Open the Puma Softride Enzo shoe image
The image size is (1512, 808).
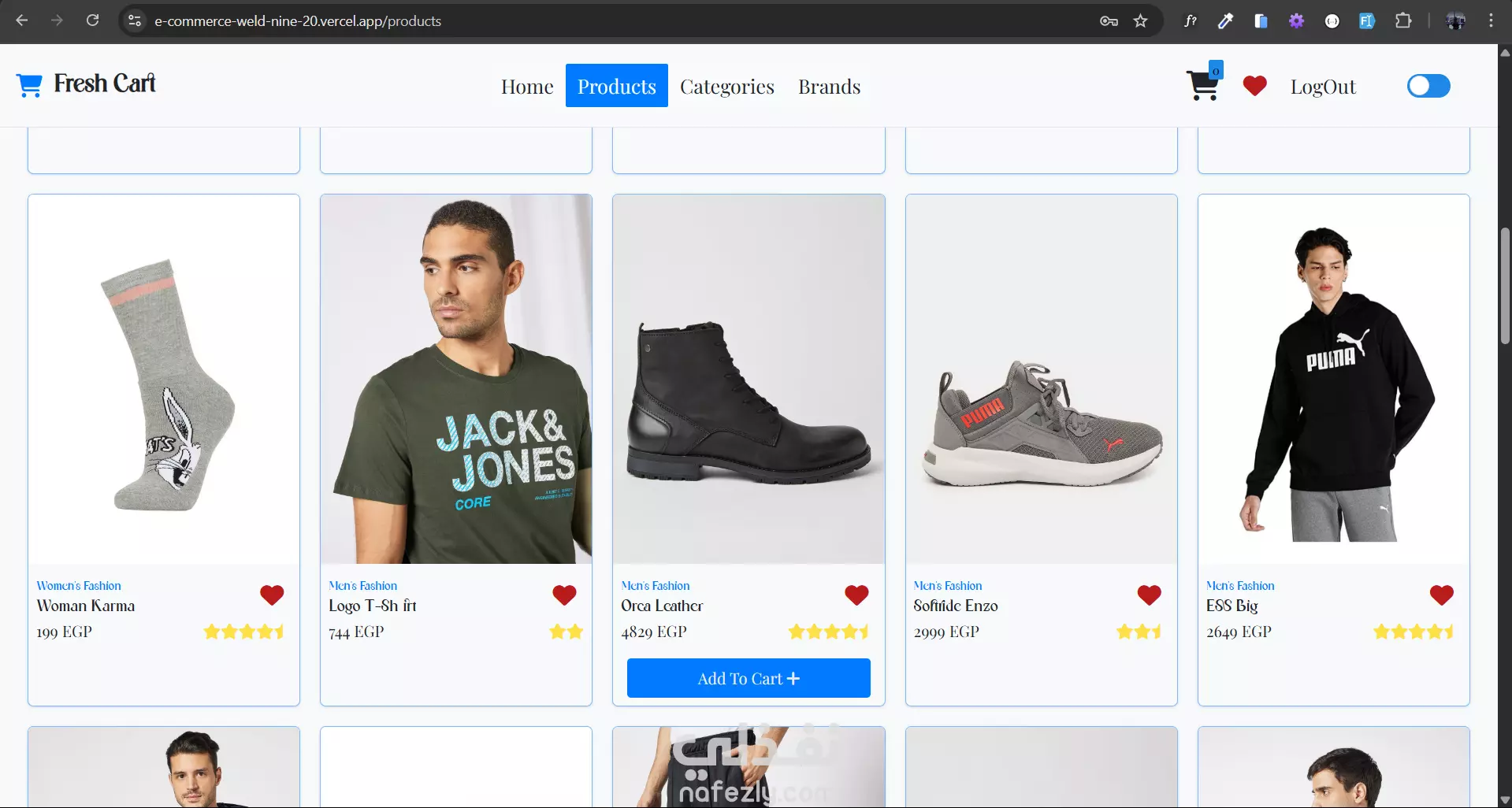[x=1042, y=380]
